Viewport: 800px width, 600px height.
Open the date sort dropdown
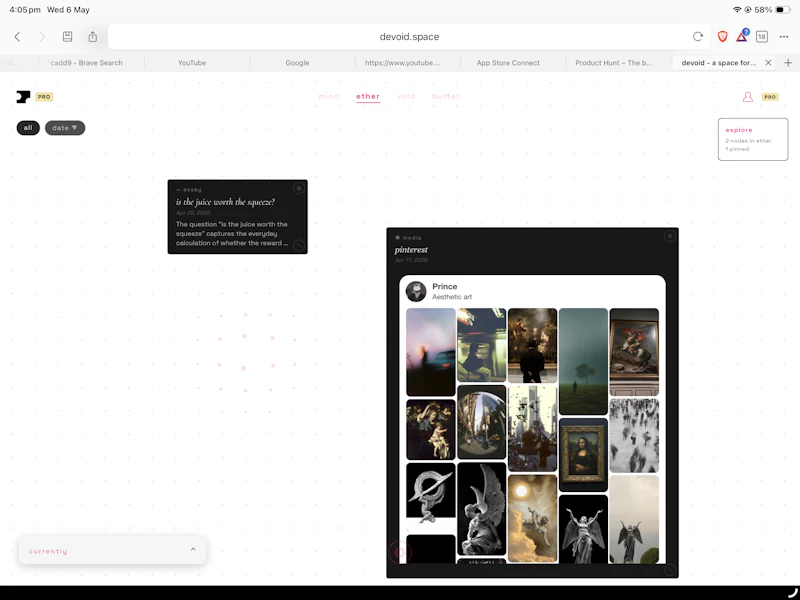tap(65, 128)
